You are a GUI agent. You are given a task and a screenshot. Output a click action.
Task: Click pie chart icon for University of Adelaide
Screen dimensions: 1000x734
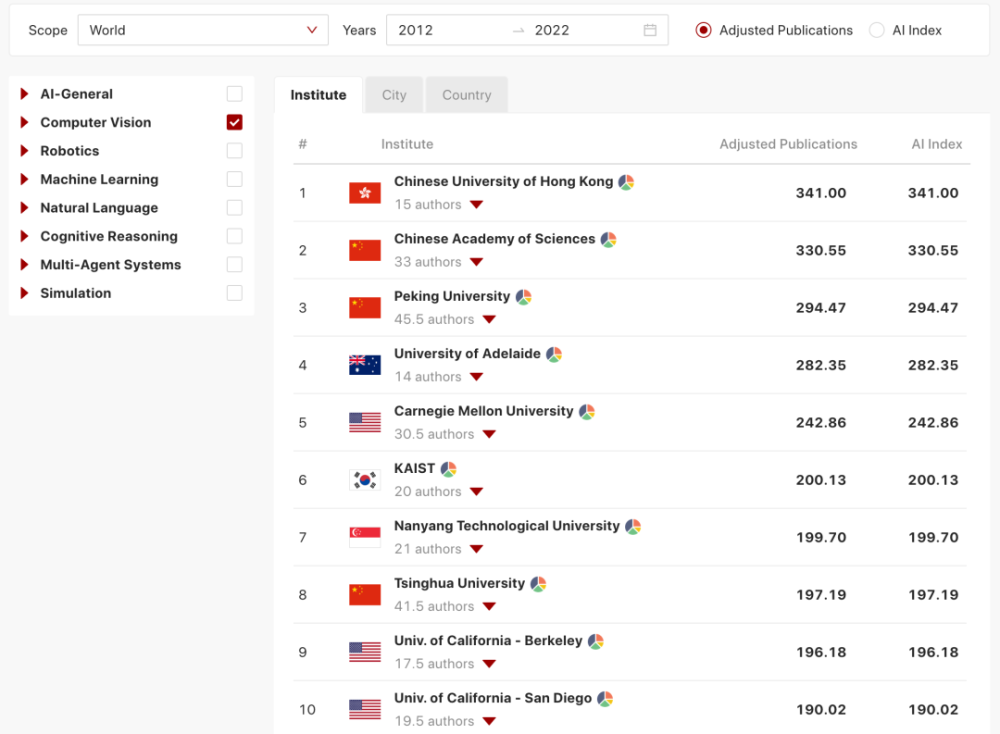(554, 355)
